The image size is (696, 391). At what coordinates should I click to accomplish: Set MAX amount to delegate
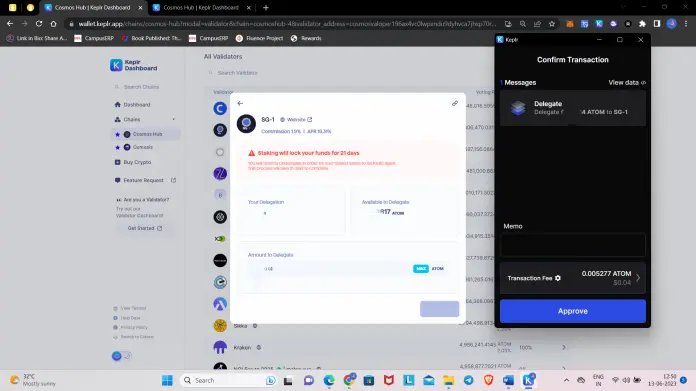tap(420, 269)
